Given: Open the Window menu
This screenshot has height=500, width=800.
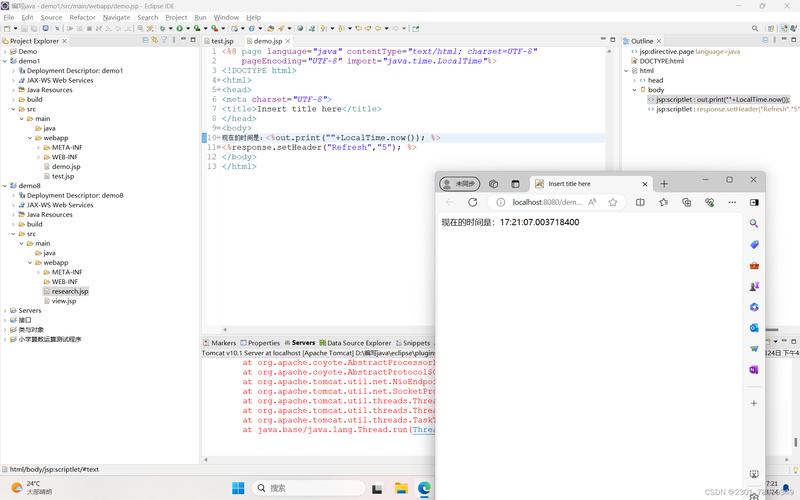Looking at the screenshot, I should pyautogui.click(x=226, y=17).
